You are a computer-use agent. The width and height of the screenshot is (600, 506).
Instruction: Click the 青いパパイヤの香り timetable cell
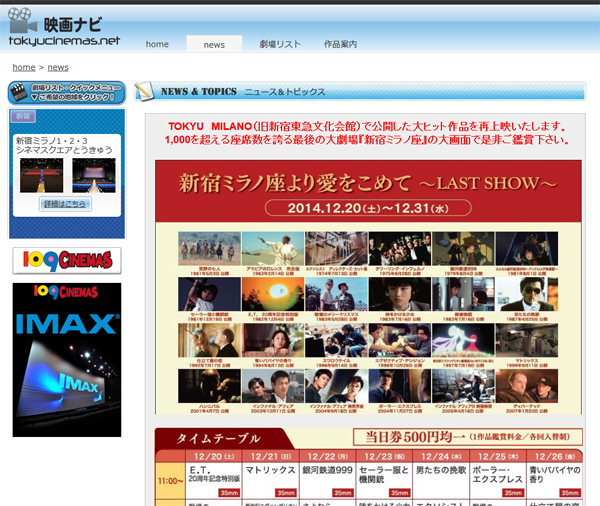tap(554, 481)
